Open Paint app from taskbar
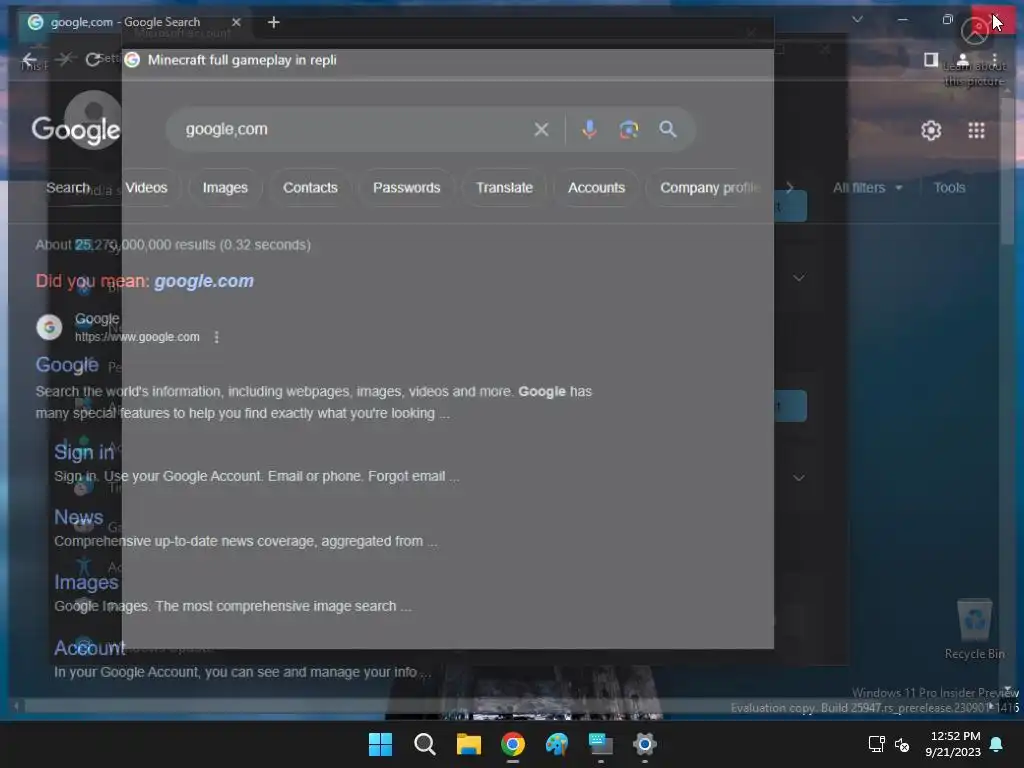 pyautogui.click(x=556, y=744)
